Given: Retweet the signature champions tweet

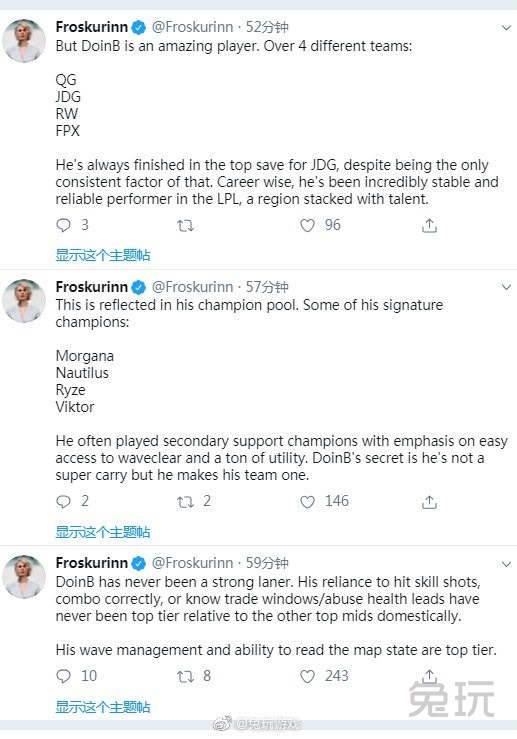Looking at the screenshot, I should click(185, 502).
